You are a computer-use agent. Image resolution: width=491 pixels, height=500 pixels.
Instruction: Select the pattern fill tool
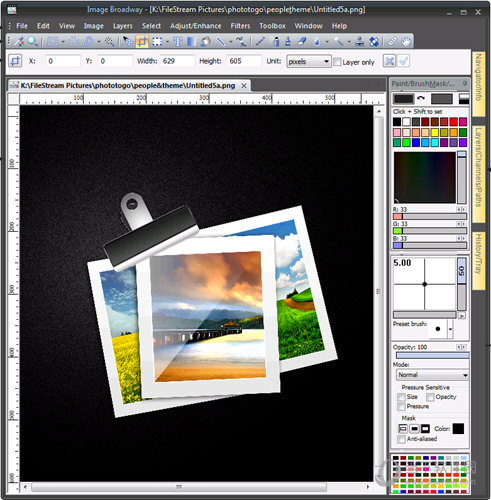click(x=374, y=42)
